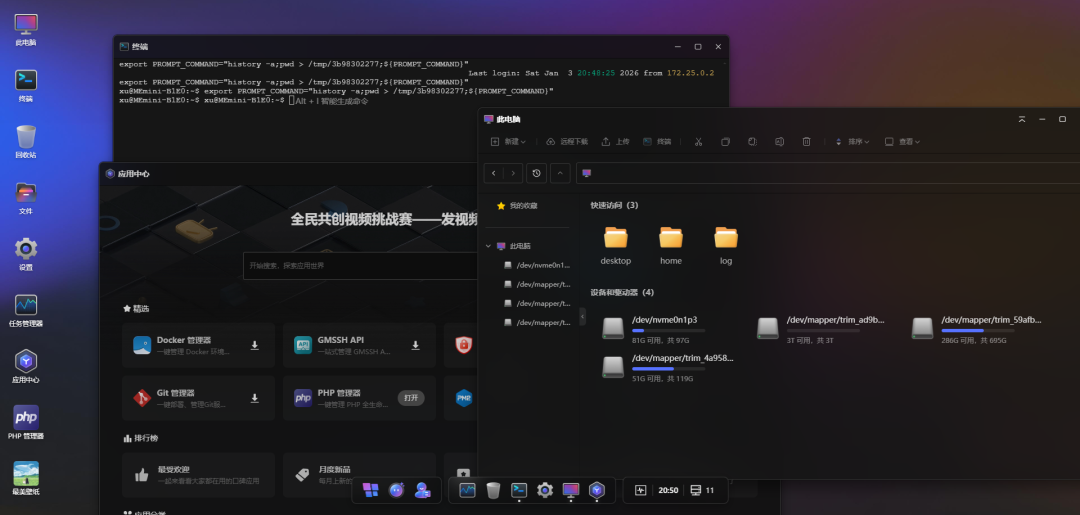Image resolution: width=1080 pixels, height=515 pixels.
Task: Go back with the left arrow in file manager
Action: coord(493,174)
